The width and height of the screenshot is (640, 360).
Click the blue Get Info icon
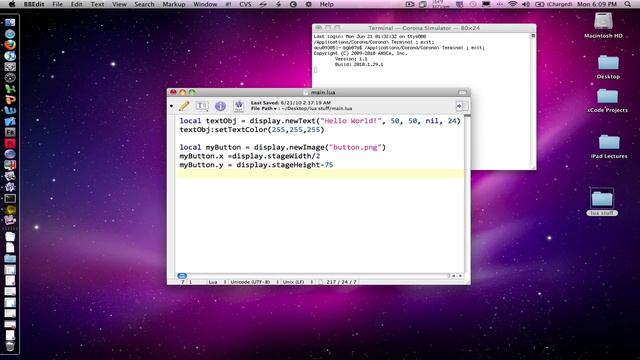pos(220,106)
